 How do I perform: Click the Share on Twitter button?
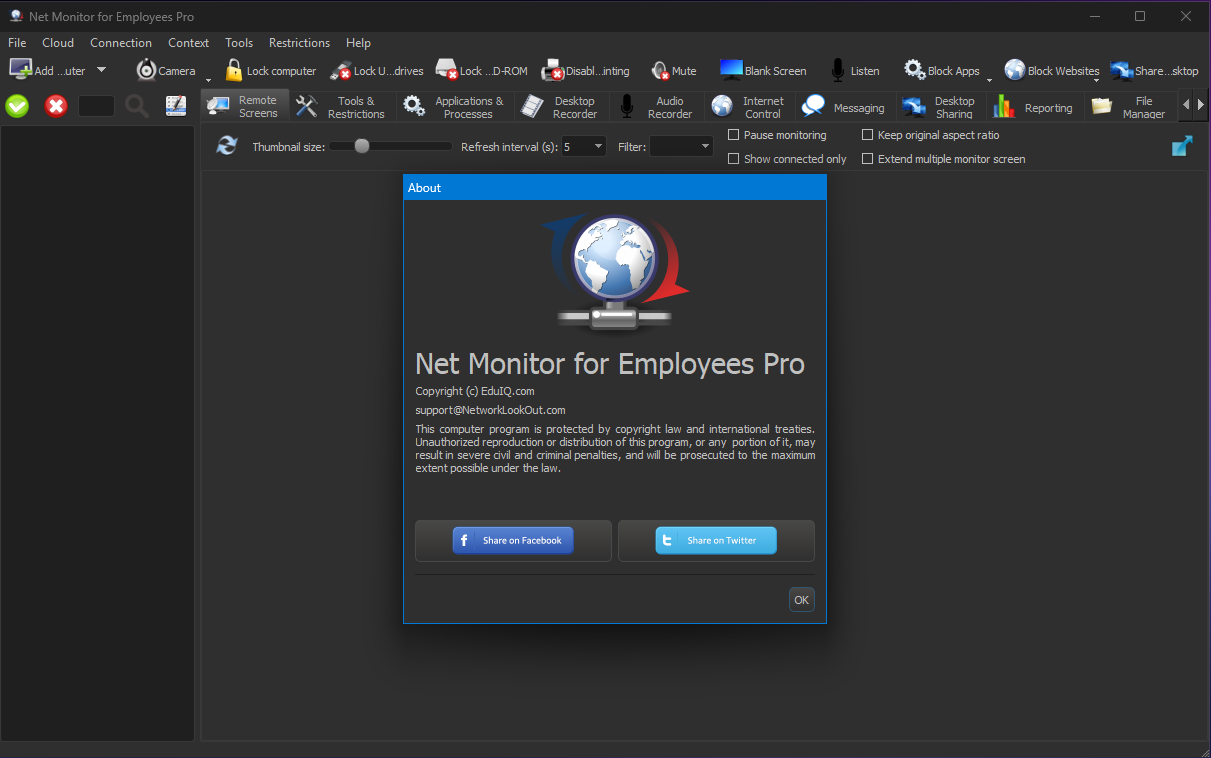[x=716, y=541]
